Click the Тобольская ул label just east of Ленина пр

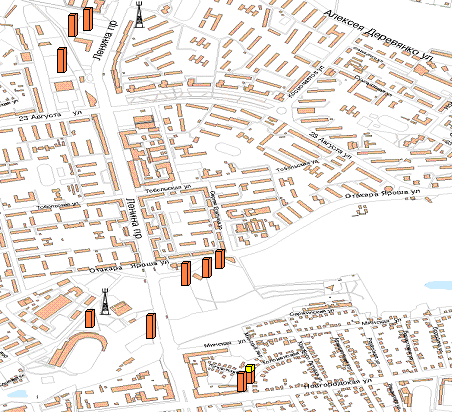pos(168,189)
